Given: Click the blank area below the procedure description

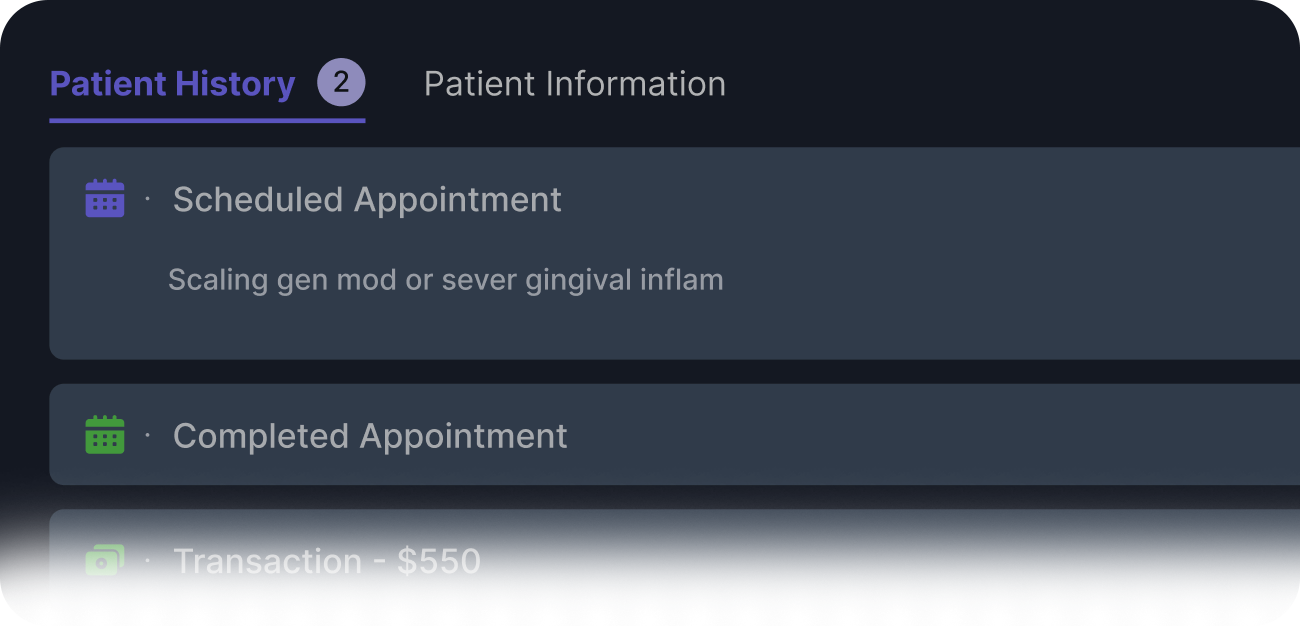Looking at the screenshot, I should (x=445, y=328).
